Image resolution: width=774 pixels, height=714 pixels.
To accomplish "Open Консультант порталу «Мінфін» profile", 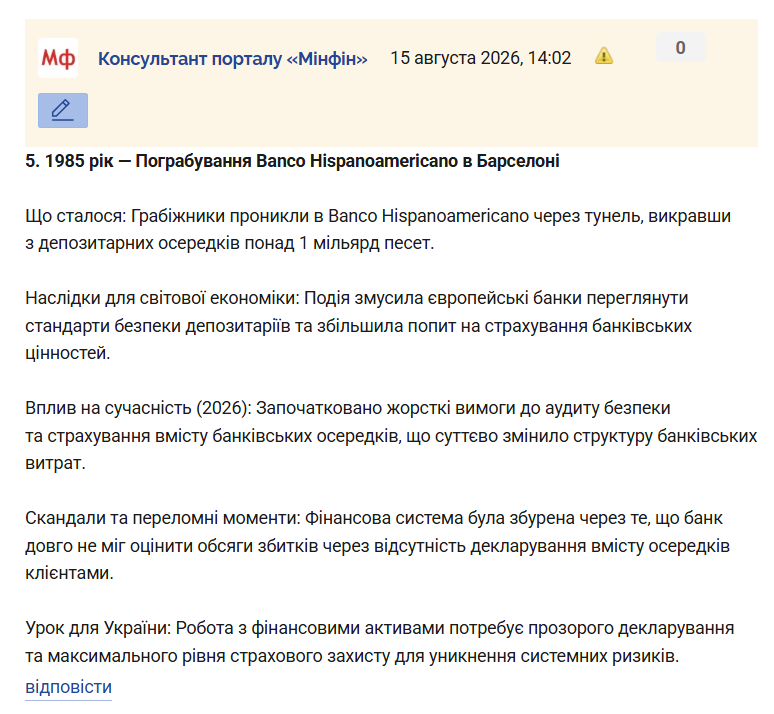I will (x=232, y=58).
